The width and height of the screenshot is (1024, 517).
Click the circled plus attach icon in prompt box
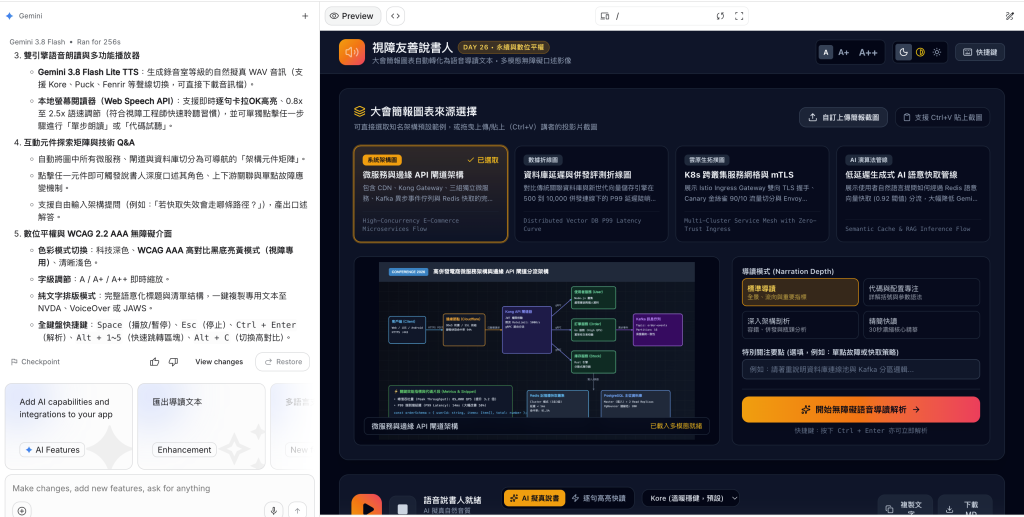22,510
